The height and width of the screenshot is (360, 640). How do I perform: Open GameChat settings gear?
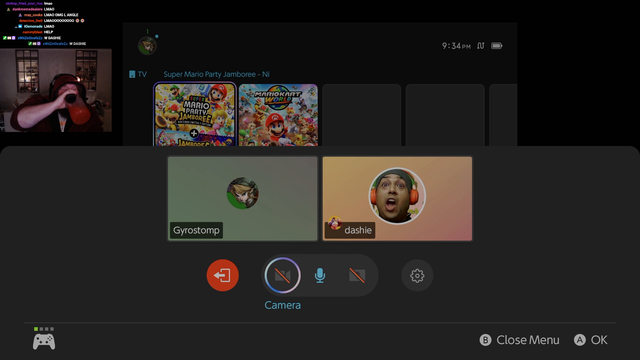(x=417, y=276)
